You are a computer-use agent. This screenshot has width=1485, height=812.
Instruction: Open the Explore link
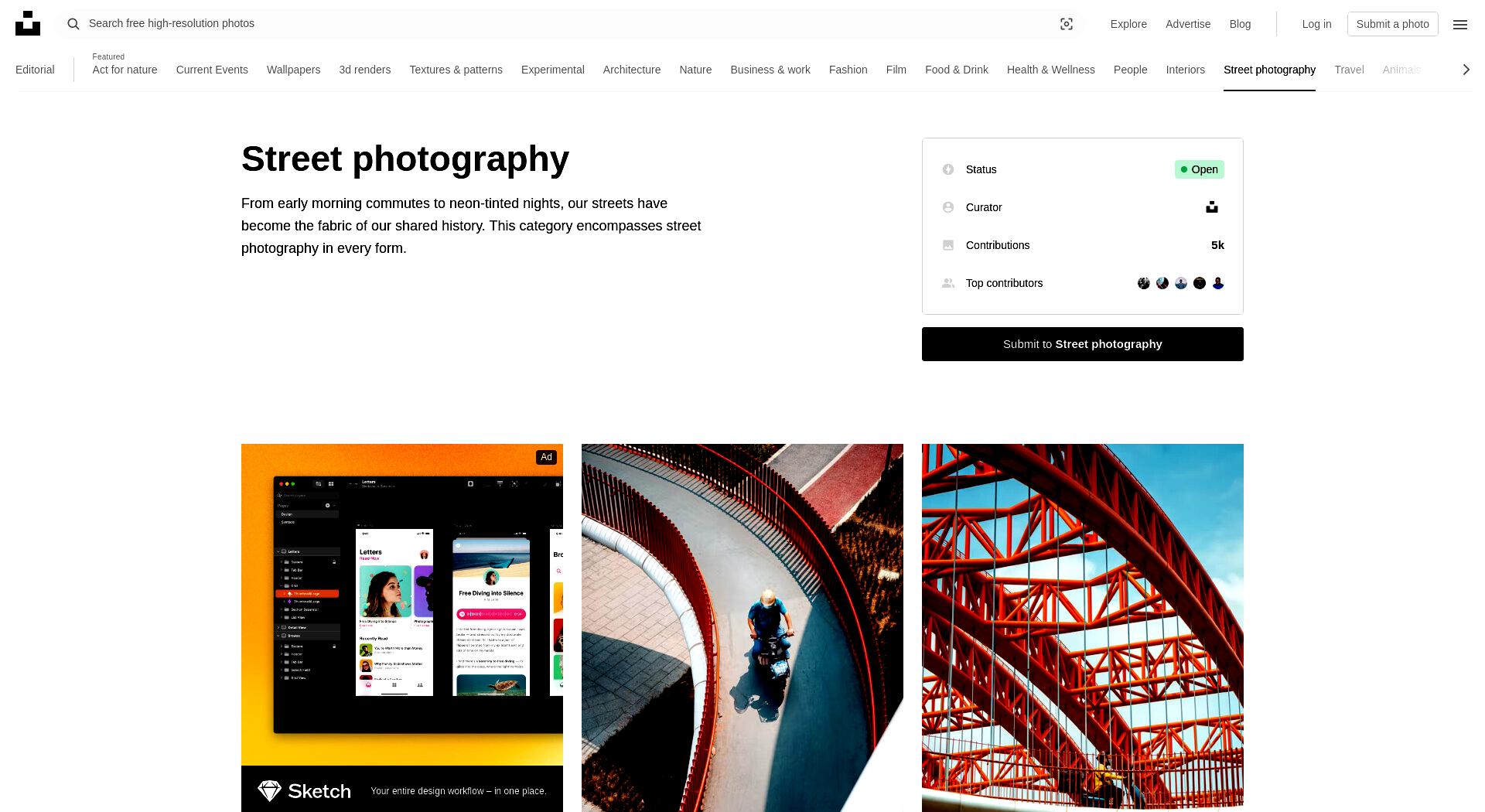pos(1128,24)
